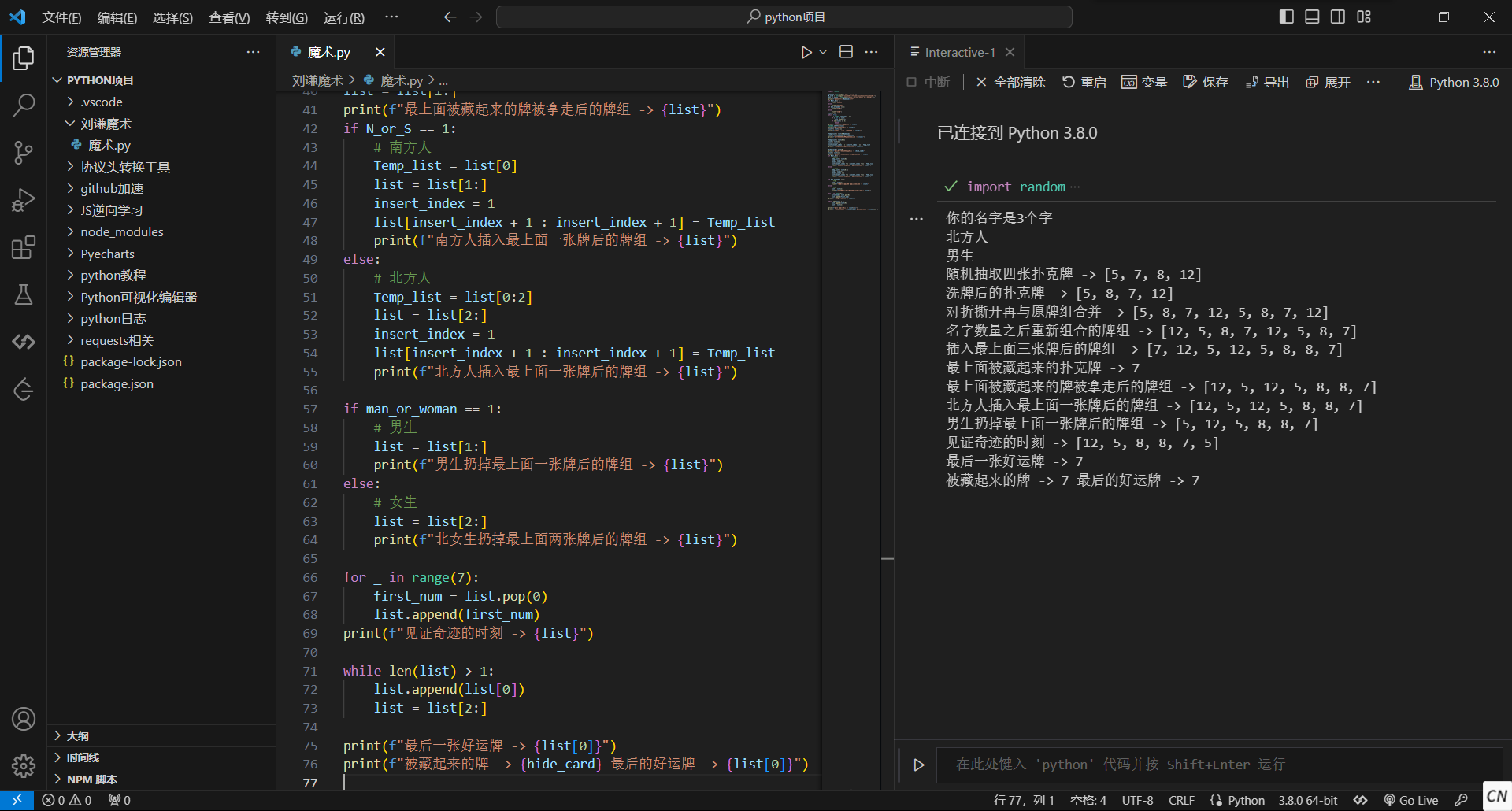Click 重启 restart kernel button

click(x=1084, y=82)
